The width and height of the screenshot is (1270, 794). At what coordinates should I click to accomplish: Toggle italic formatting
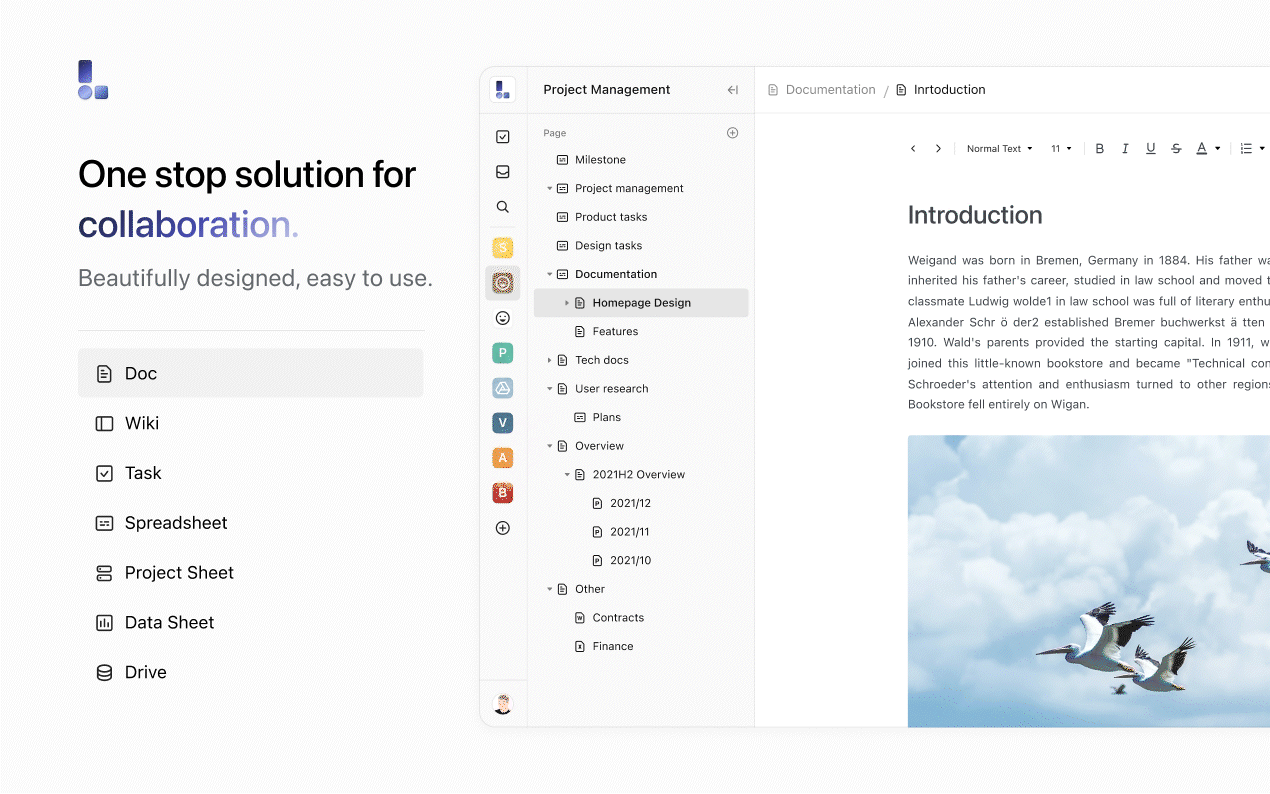(x=1125, y=149)
